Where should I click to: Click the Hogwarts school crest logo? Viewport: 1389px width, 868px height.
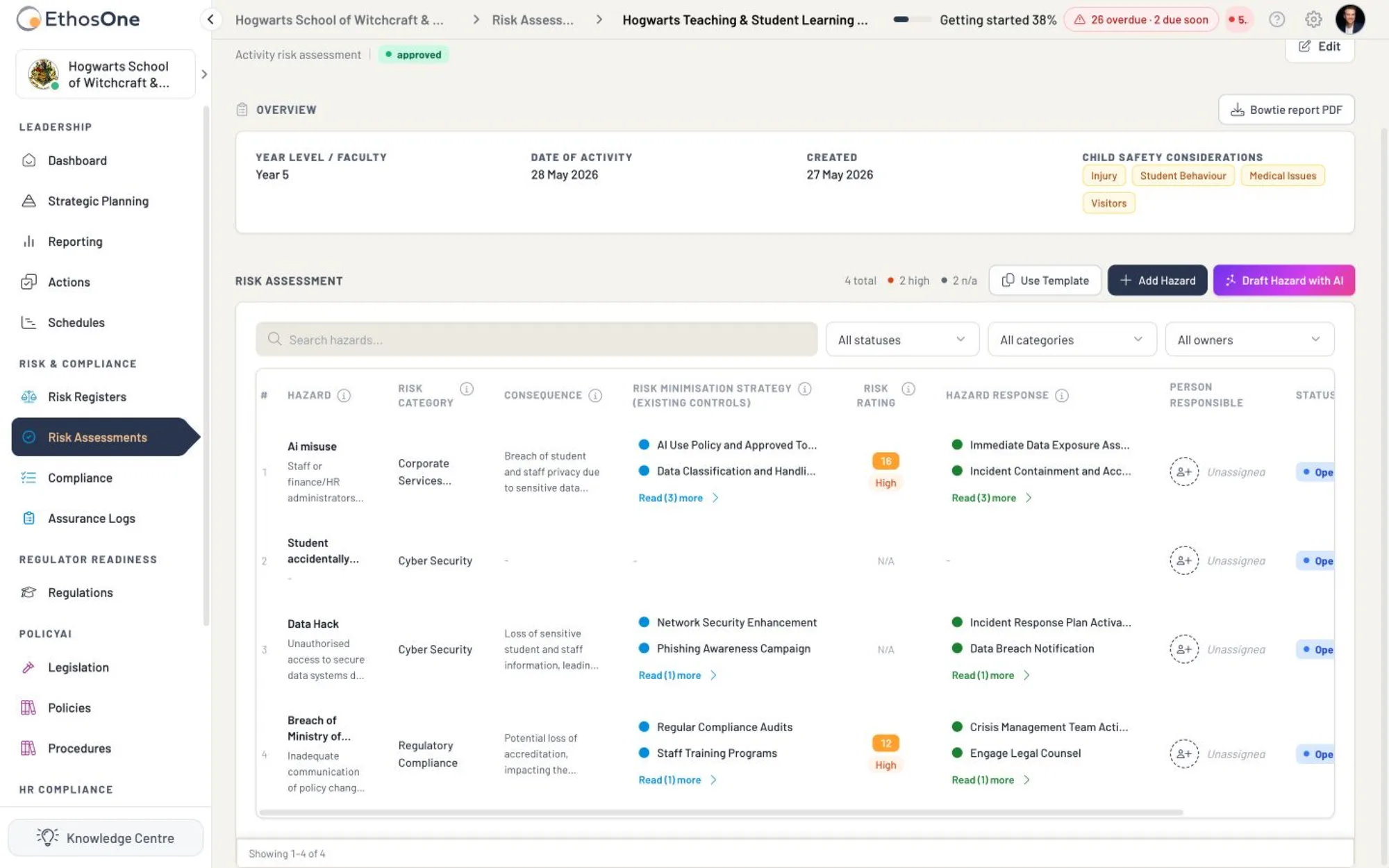pyautogui.click(x=43, y=74)
